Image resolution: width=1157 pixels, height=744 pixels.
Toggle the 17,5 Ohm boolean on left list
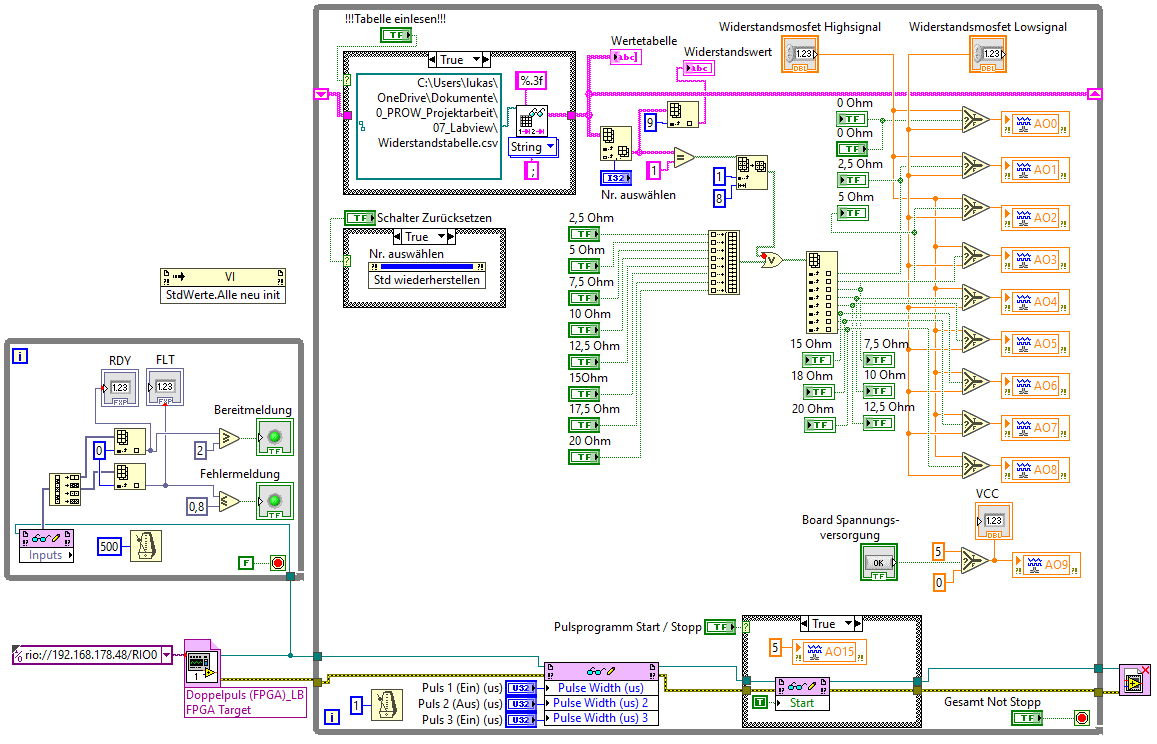click(584, 425)
